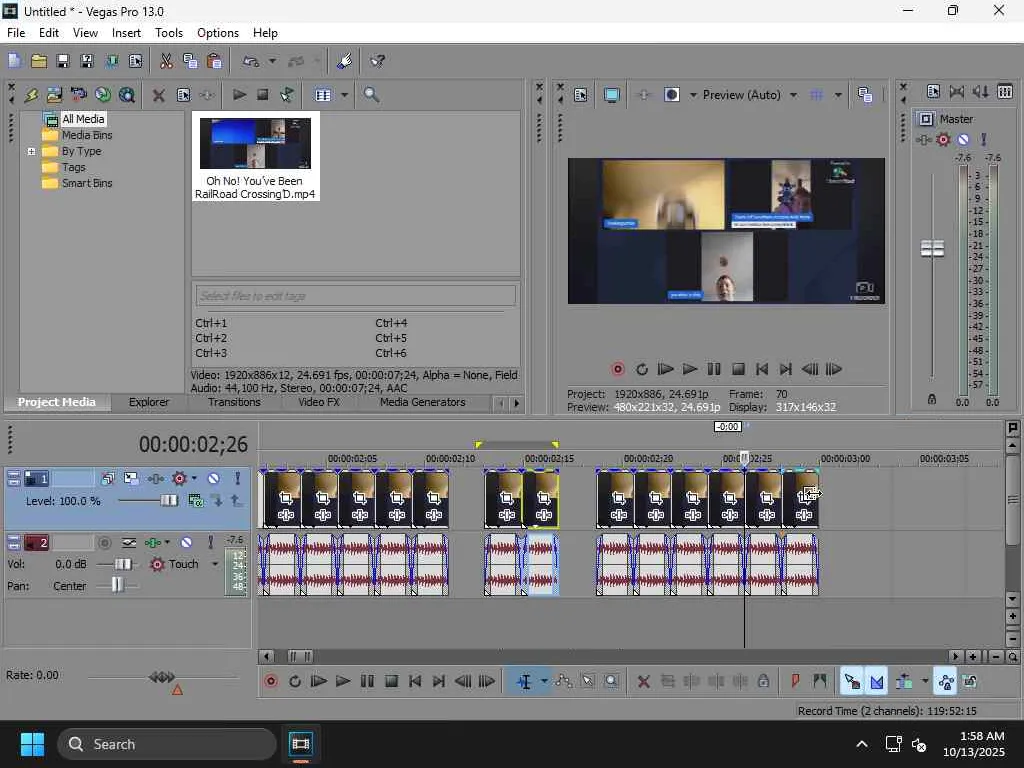Image resolution: width=1024 pixels, height=768 pixels.
Task: Switch to the Media Generators tab
Action: click(x=423, y=402)
